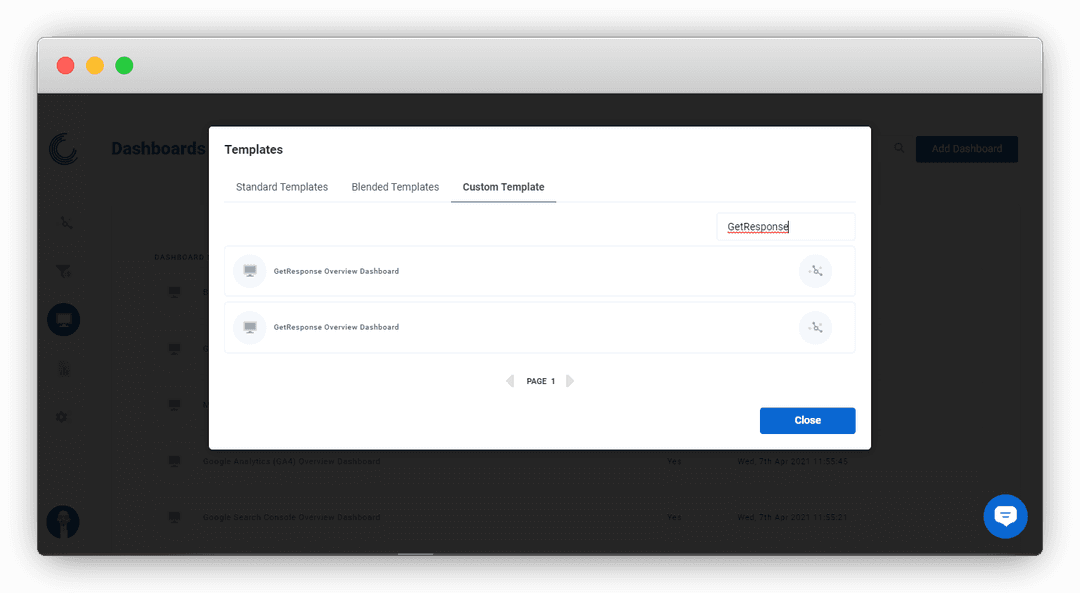The width and height of the screenshot is (1080, 593).
Task: Click monitor icon of first GetResponse template
Action: tap(250, 271)
